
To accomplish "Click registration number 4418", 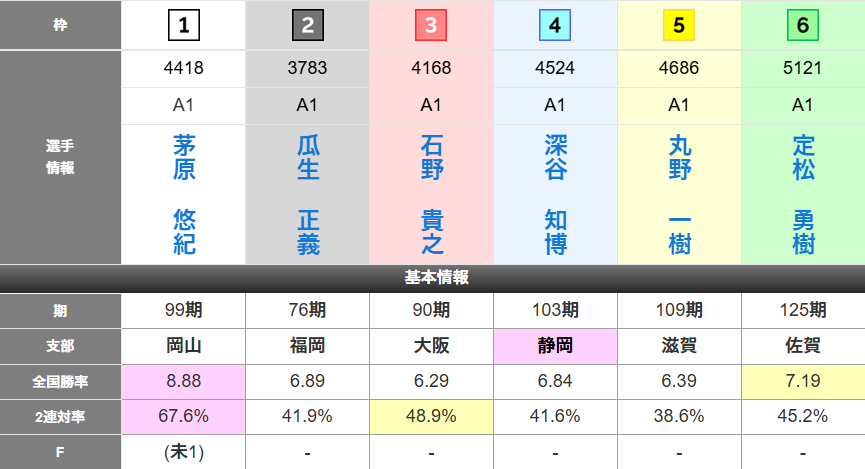I will click(x=184, y=69).
